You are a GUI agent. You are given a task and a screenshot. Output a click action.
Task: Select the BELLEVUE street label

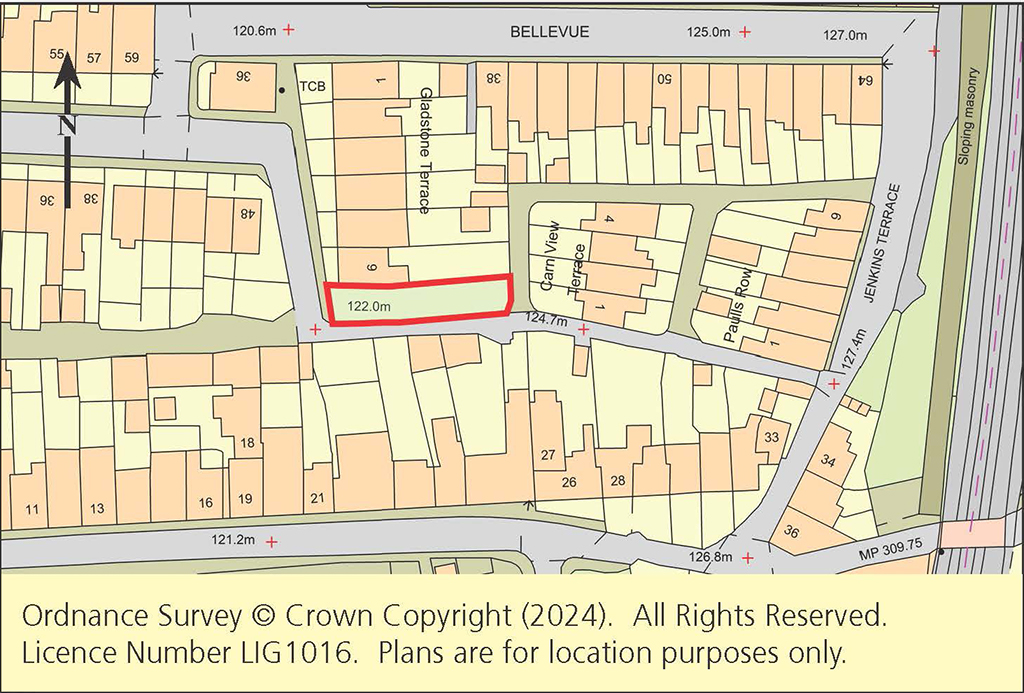[550, 31]
